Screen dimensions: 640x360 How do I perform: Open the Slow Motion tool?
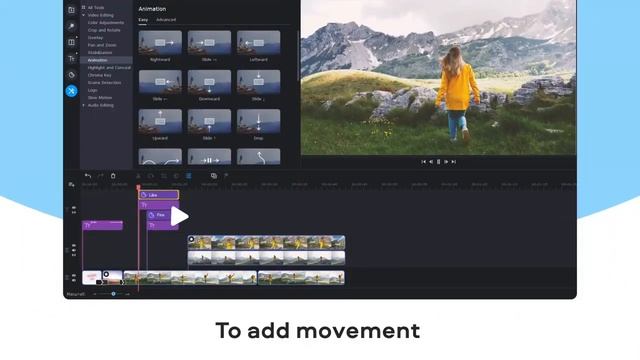coord(100,98)
